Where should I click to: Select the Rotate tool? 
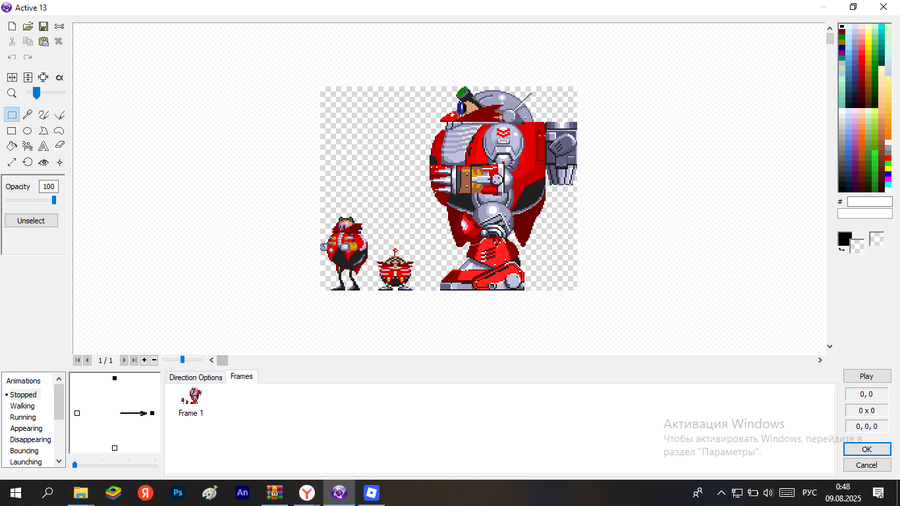point(28,162)
